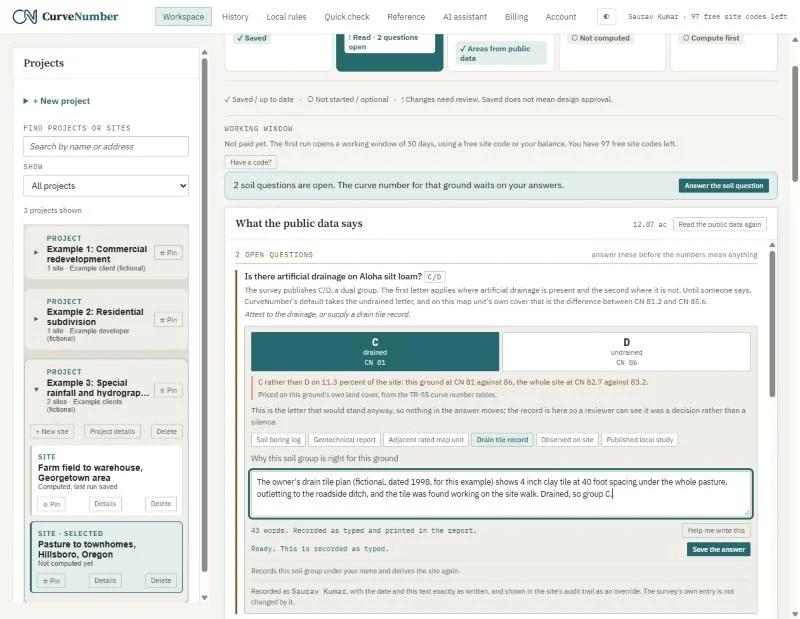The width and height of the screenshot is (800, 619).
Task: Pin Example 1: Commercial redevelopment project
Action: click(168, 253)
